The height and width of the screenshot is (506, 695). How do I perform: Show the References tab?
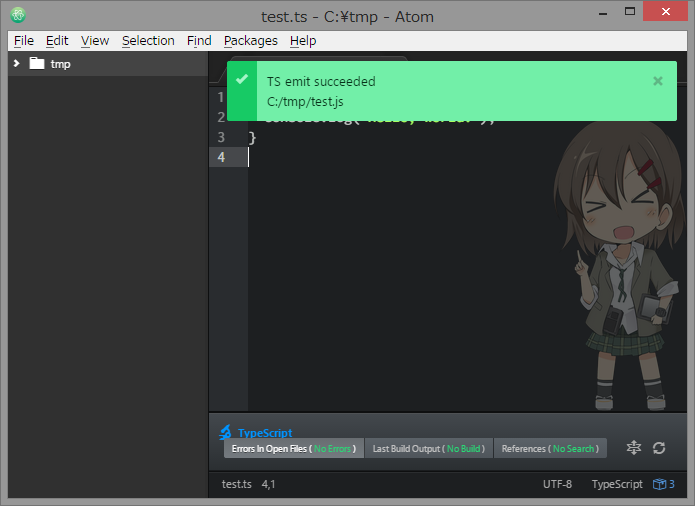(x=550, y=449)
